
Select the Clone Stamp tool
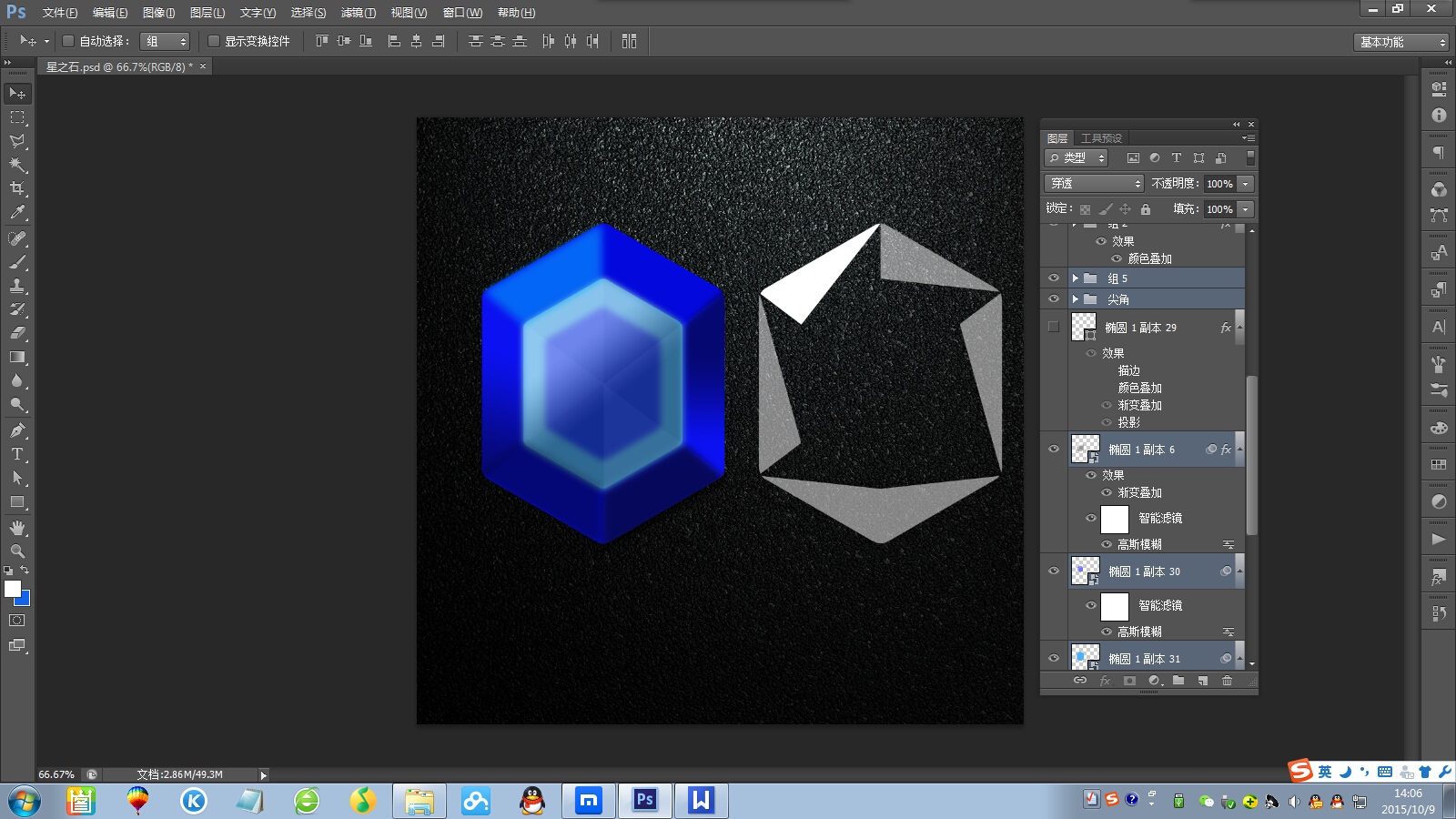pyautogui.click(x=17, y=286)
